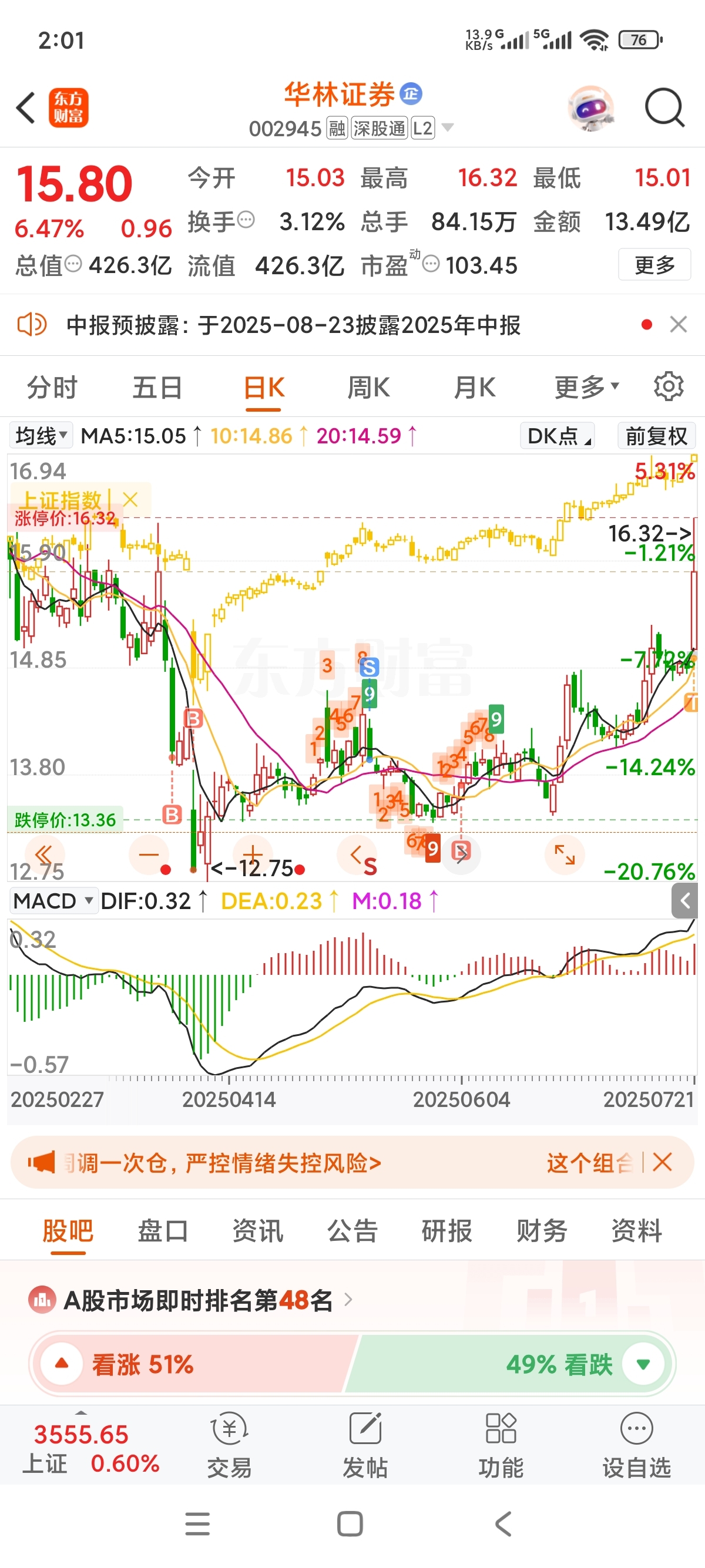This screenshot has width=705, height=1568.
Task: Switch to the 分时 chart tab
Action: point(52,387)
